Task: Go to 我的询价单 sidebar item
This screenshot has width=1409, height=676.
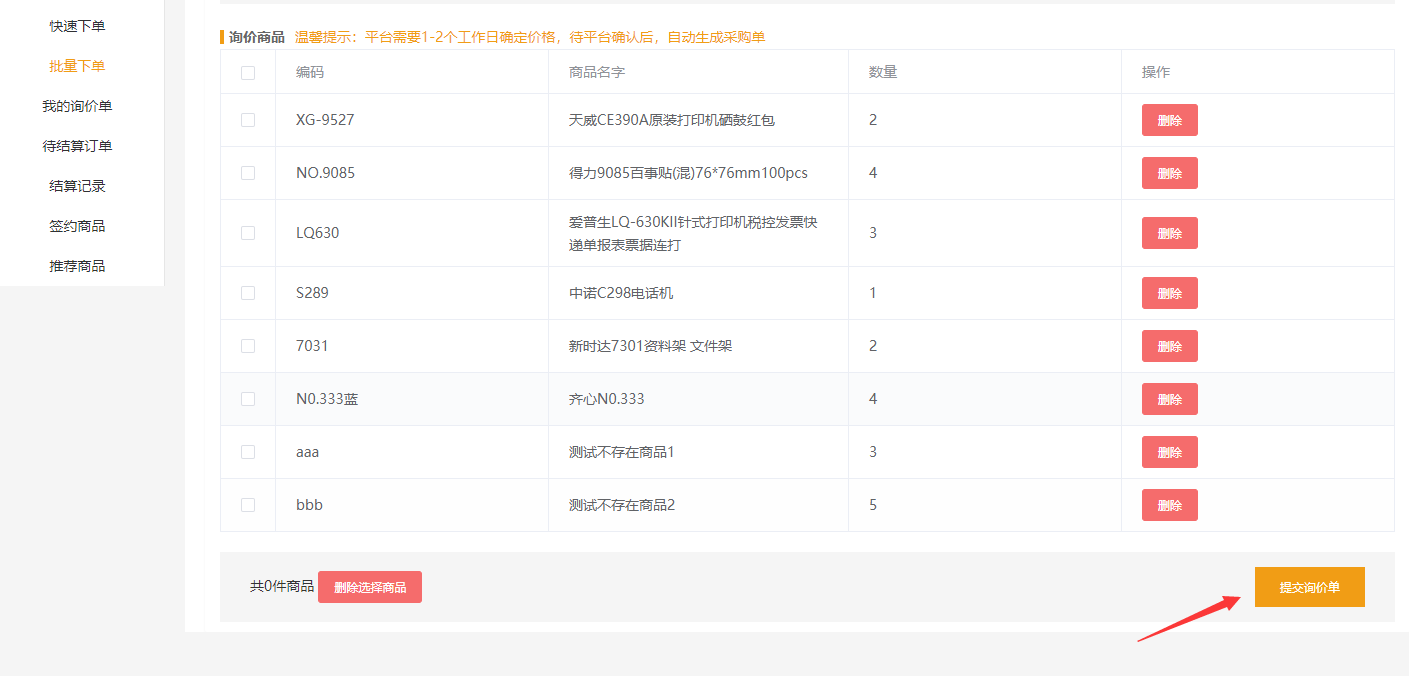Action: click(x=77, y=106)
